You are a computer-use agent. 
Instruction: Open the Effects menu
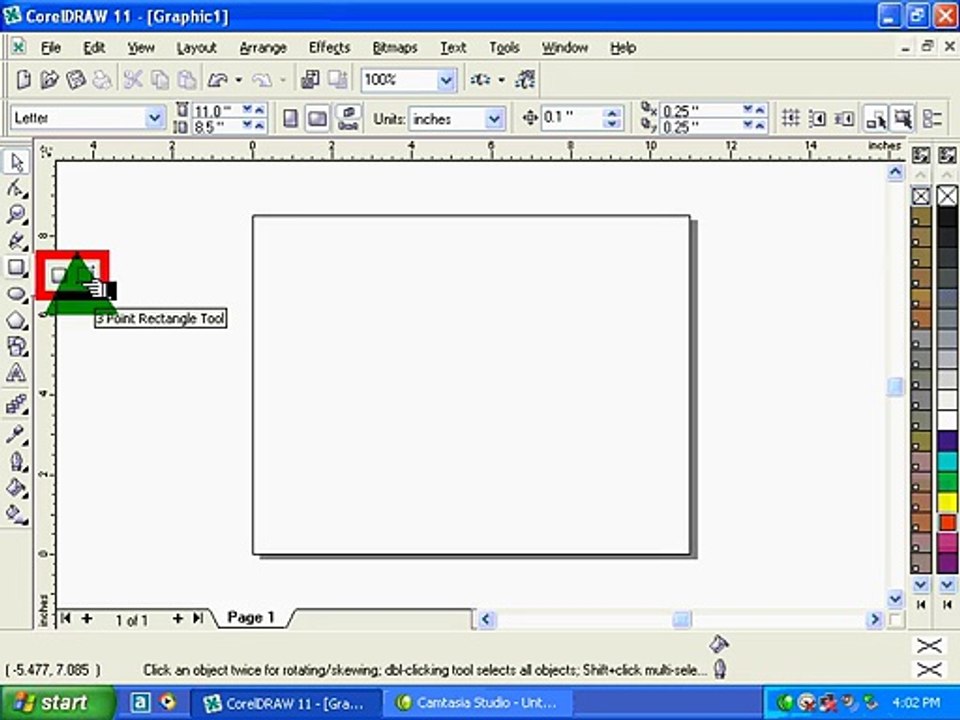pyautogui.click(x=329, y=47)
